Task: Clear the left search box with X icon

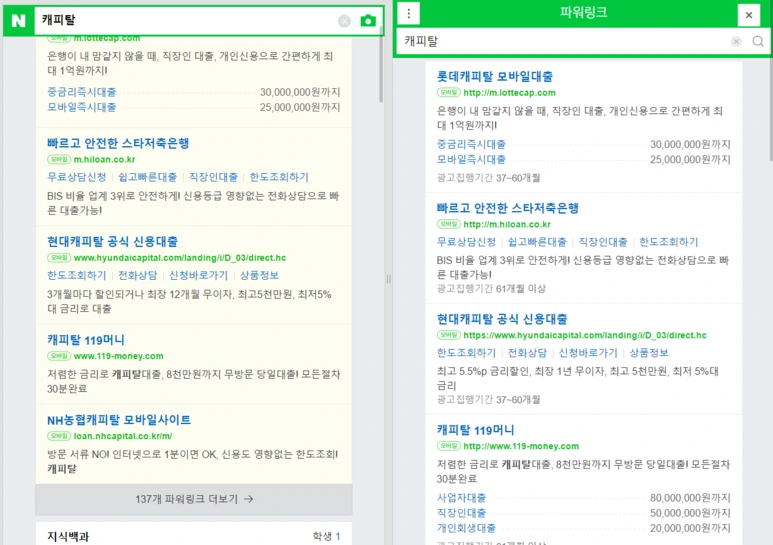Action: [x=345, y=21]
